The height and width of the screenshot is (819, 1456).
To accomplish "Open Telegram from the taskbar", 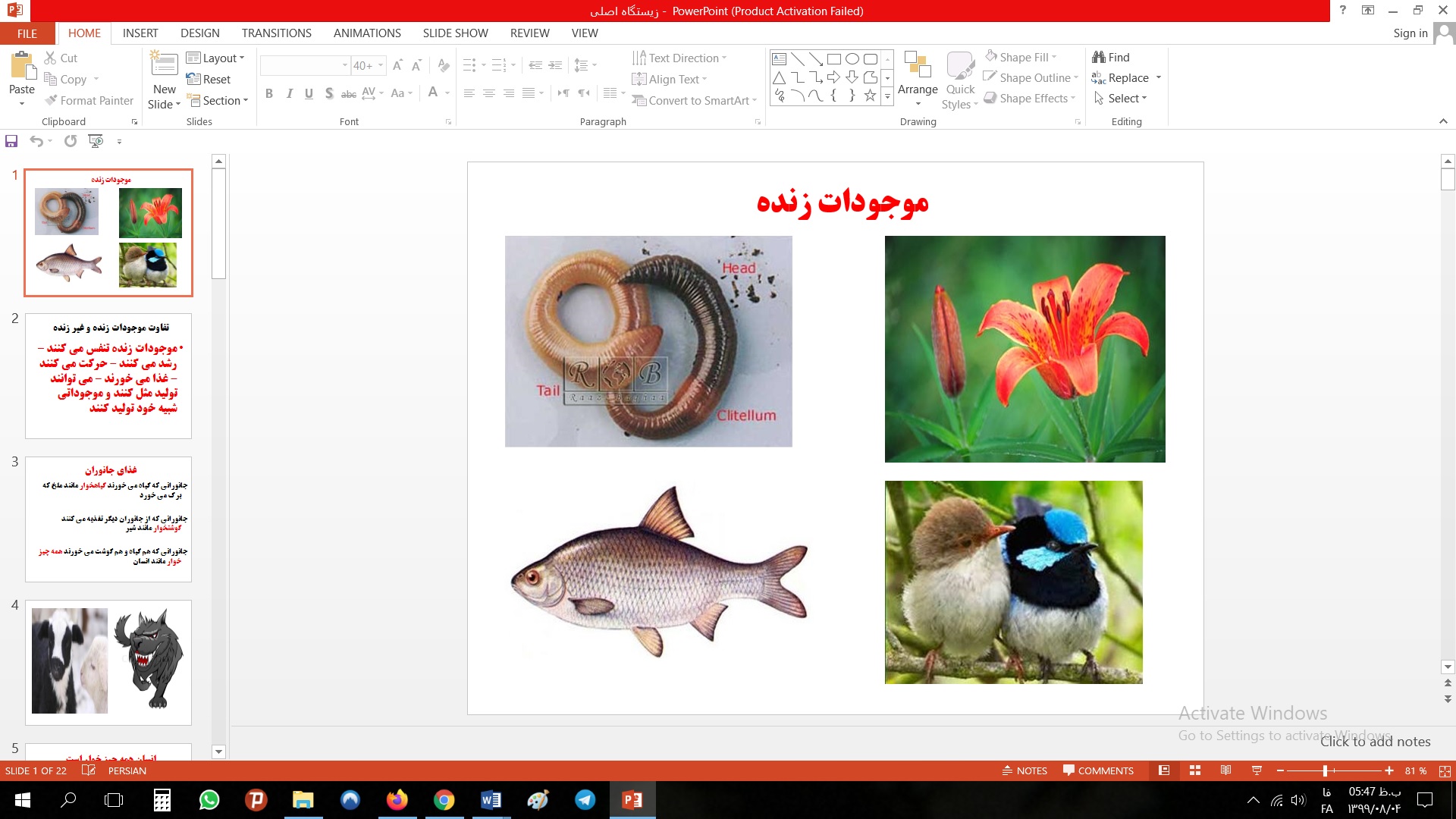I will point(585,800).
